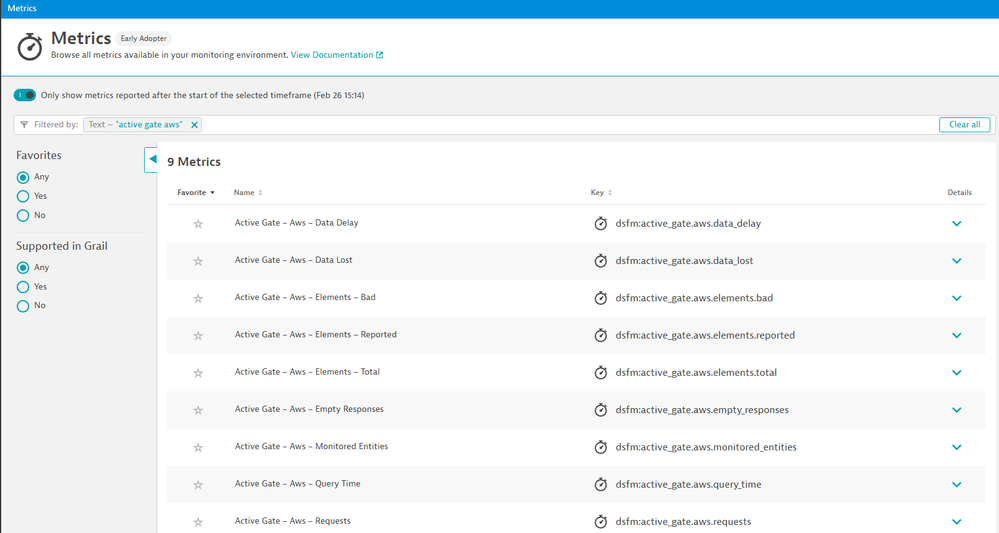
Task: Choose Any under Supported in Grail
Action: [23, 268]
